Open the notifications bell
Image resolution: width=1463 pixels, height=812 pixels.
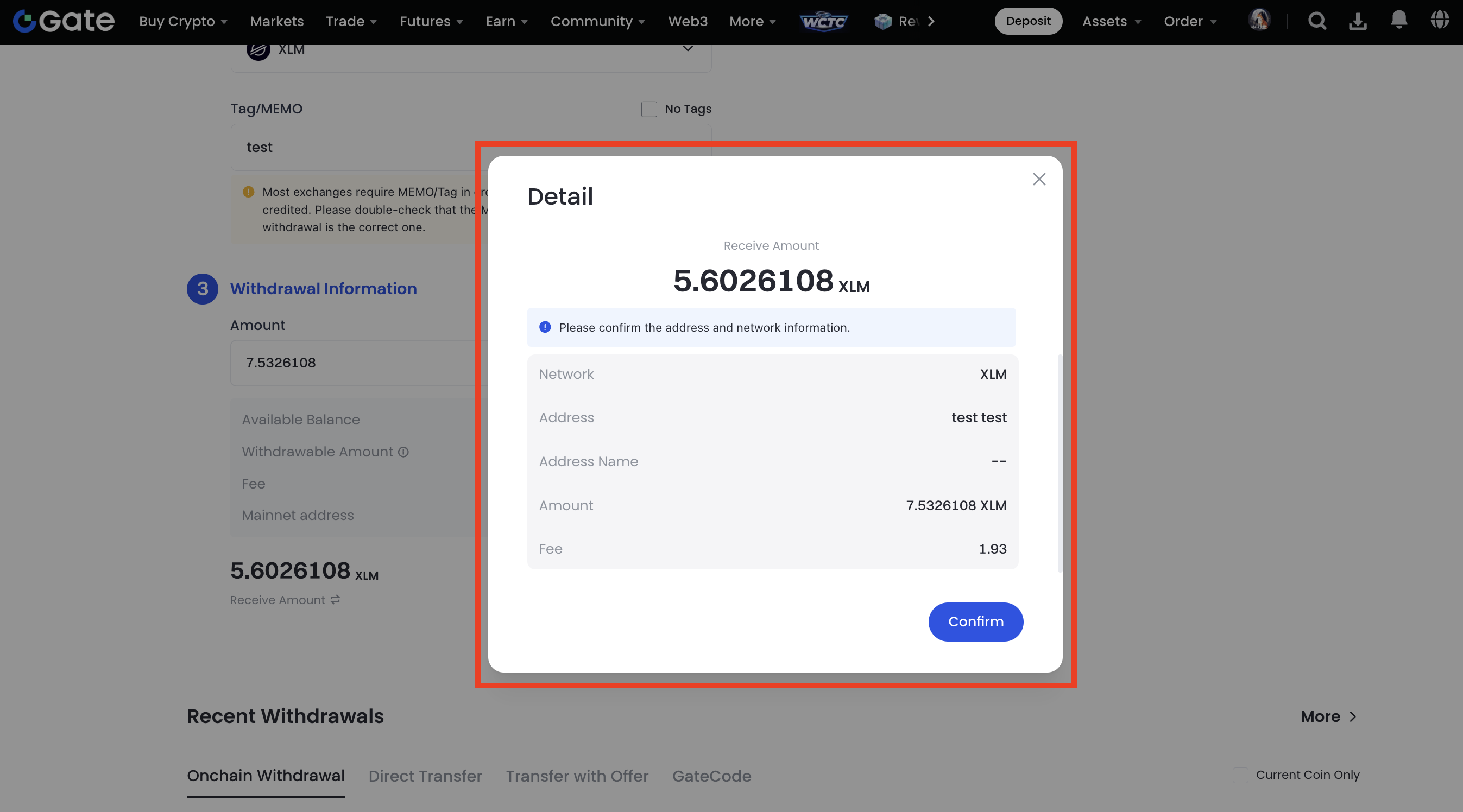pyautogui.click(x=1398, y=20)
